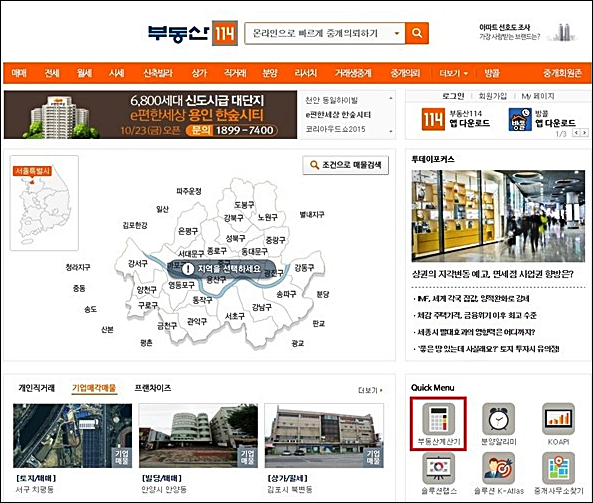
Task: Open the 신축빌라 menu
Action: [x=158, y=73]
